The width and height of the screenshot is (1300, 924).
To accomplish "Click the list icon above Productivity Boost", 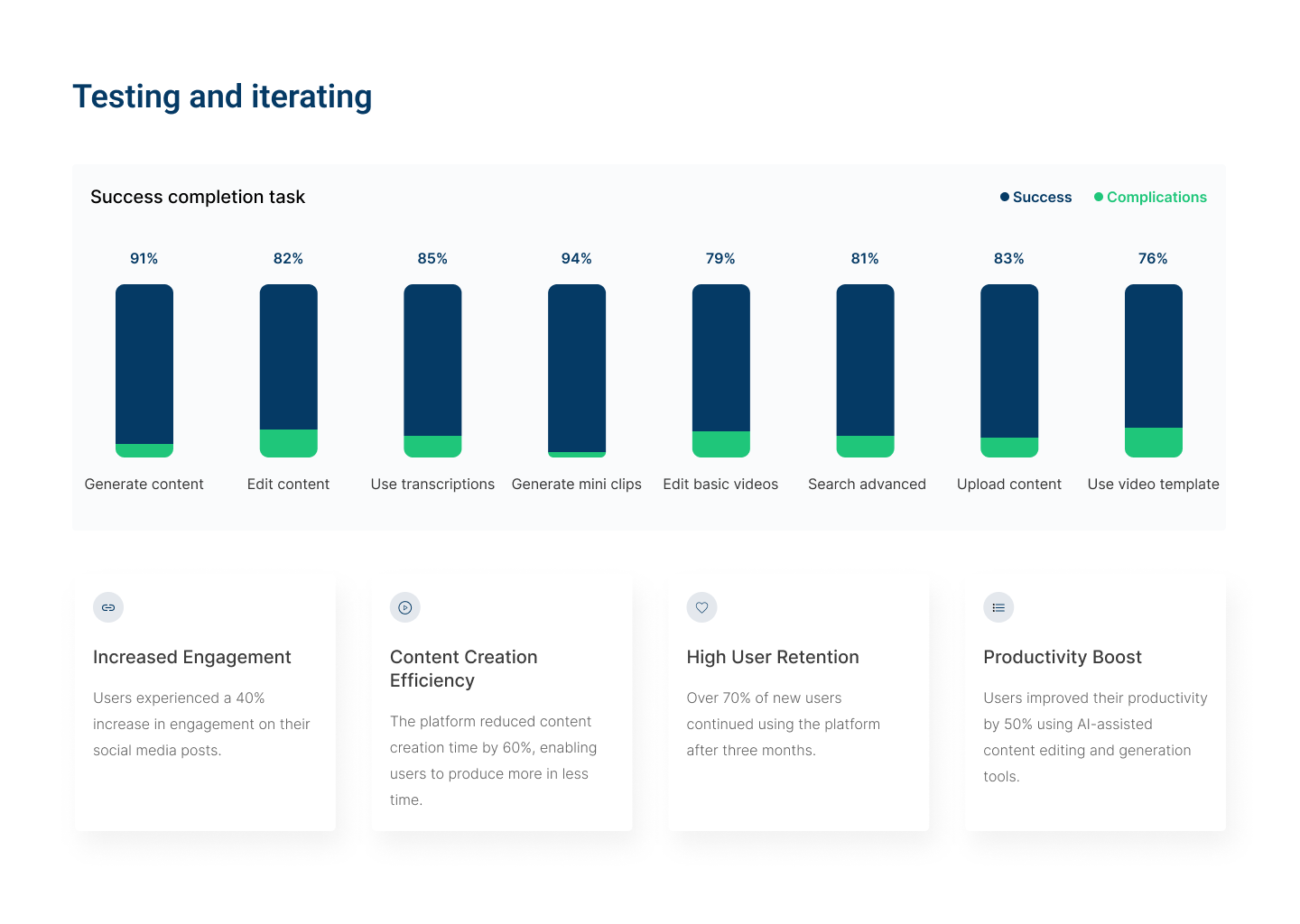I will coord(998,607).
